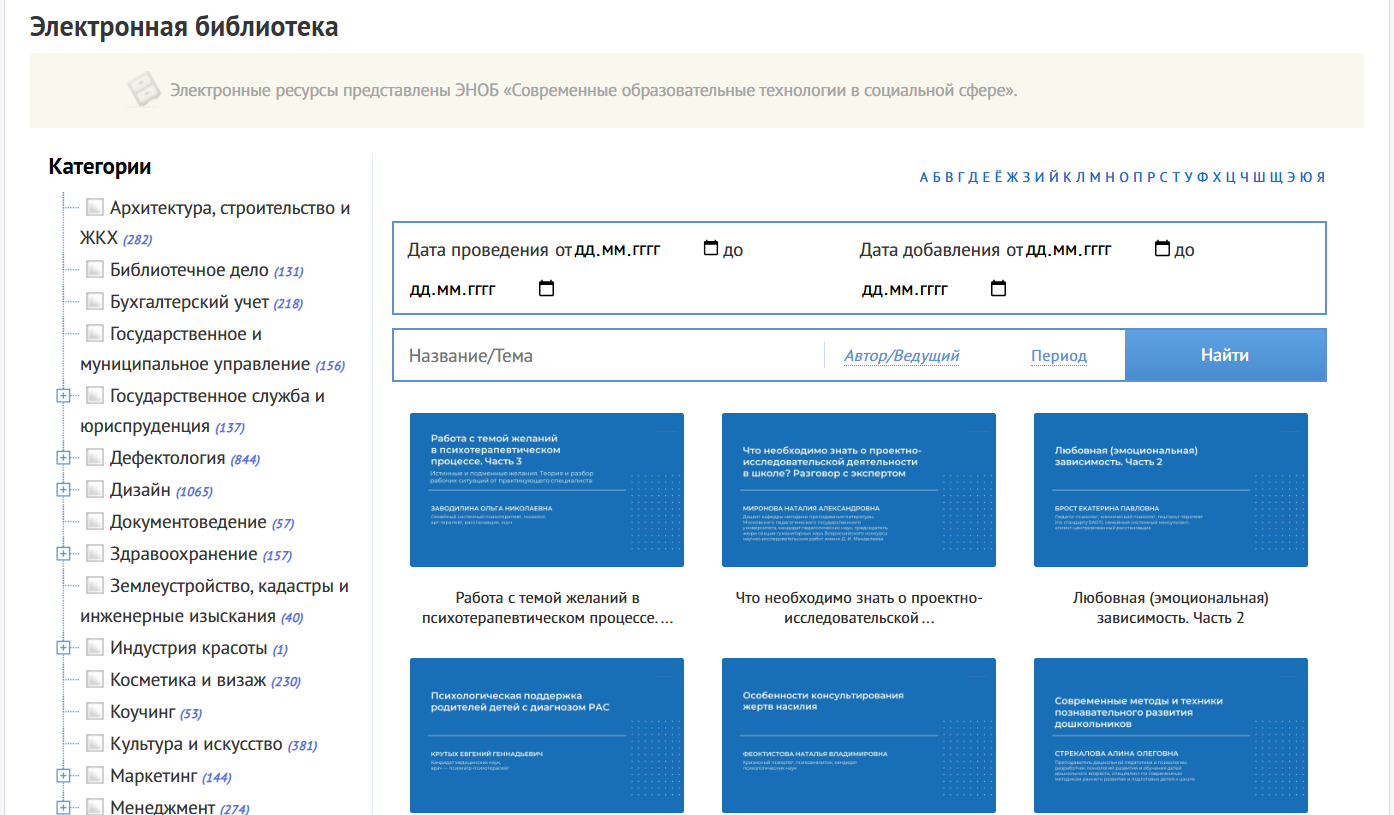Filter by letter П in alphabet index
The image size is (1394, 815).
(x=1137, y=177)
